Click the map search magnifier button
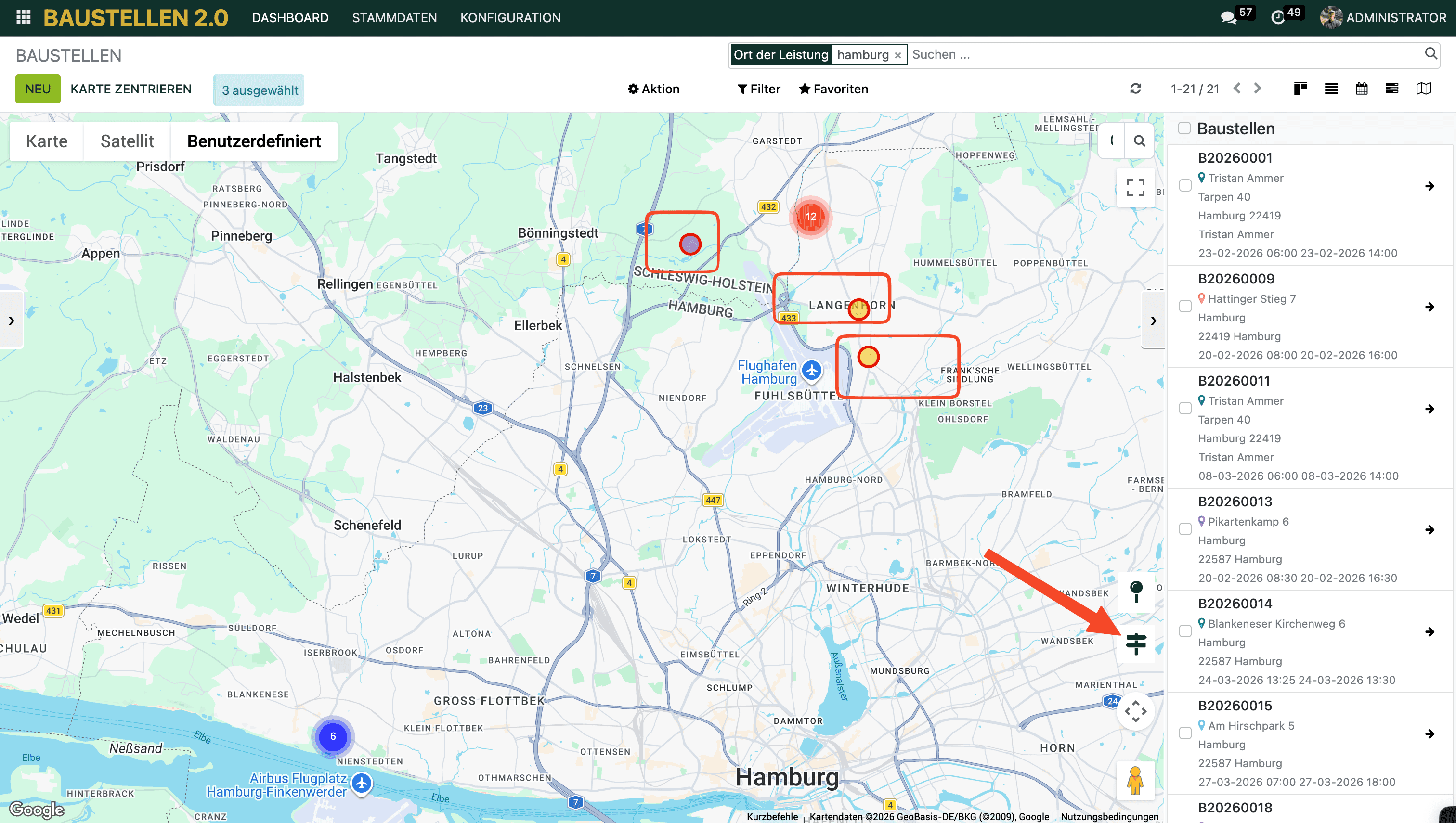 click(1139, 141)
